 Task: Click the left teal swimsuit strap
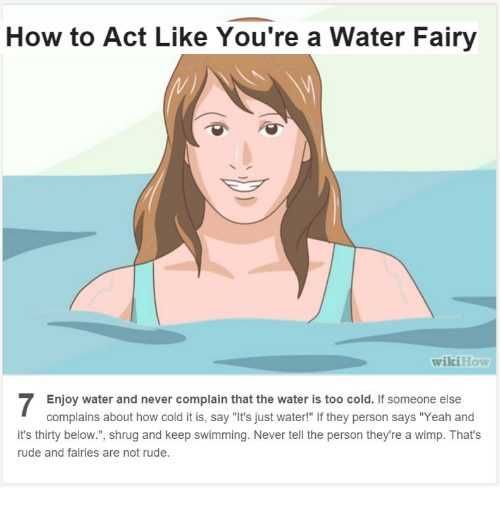pyautogui.click(x=145, y=293)
